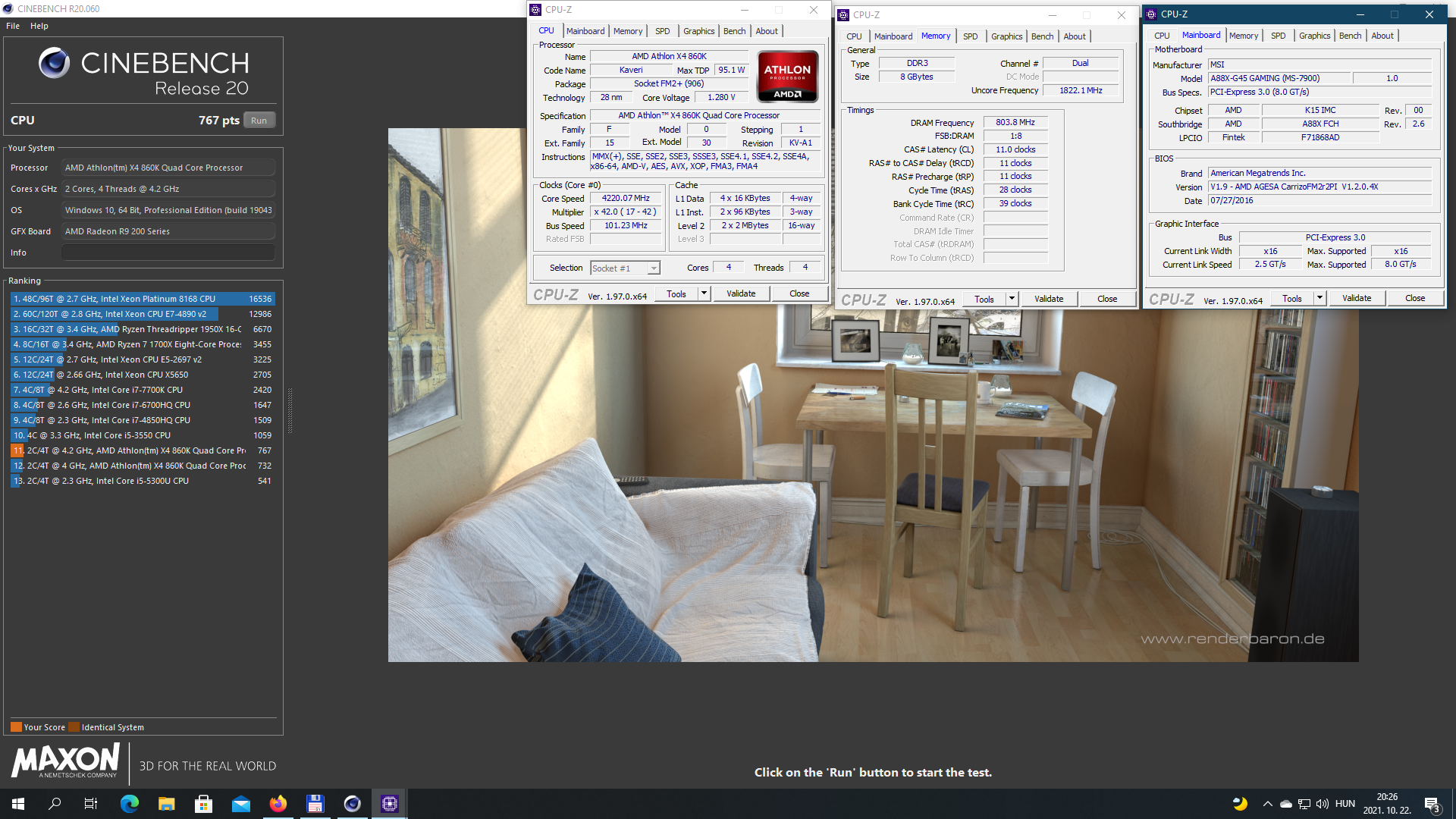Switch to Mainboard tab in first CPU-Z
Viewport: 1456px width, 819px height.
point(585,31)
